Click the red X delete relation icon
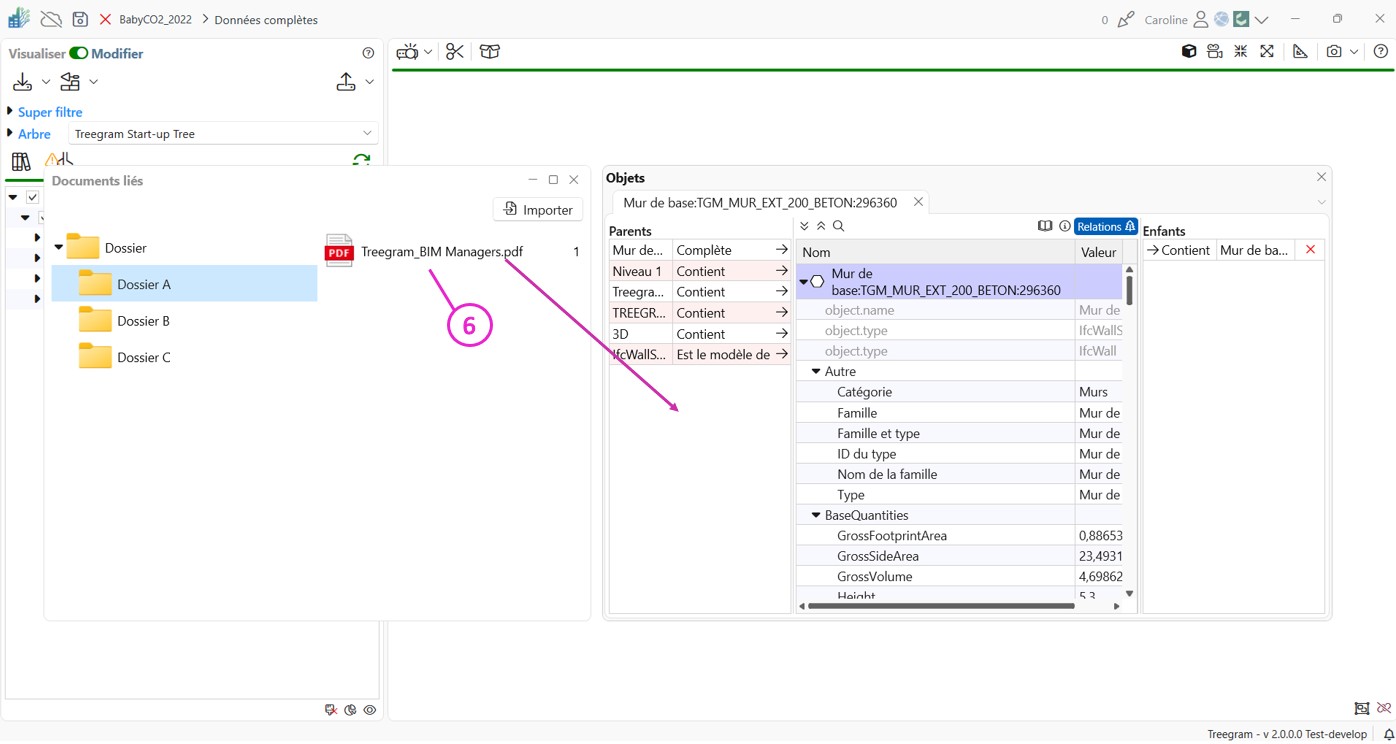Viewport: 1396px width, 744px height. click(x=1310, y=250)
